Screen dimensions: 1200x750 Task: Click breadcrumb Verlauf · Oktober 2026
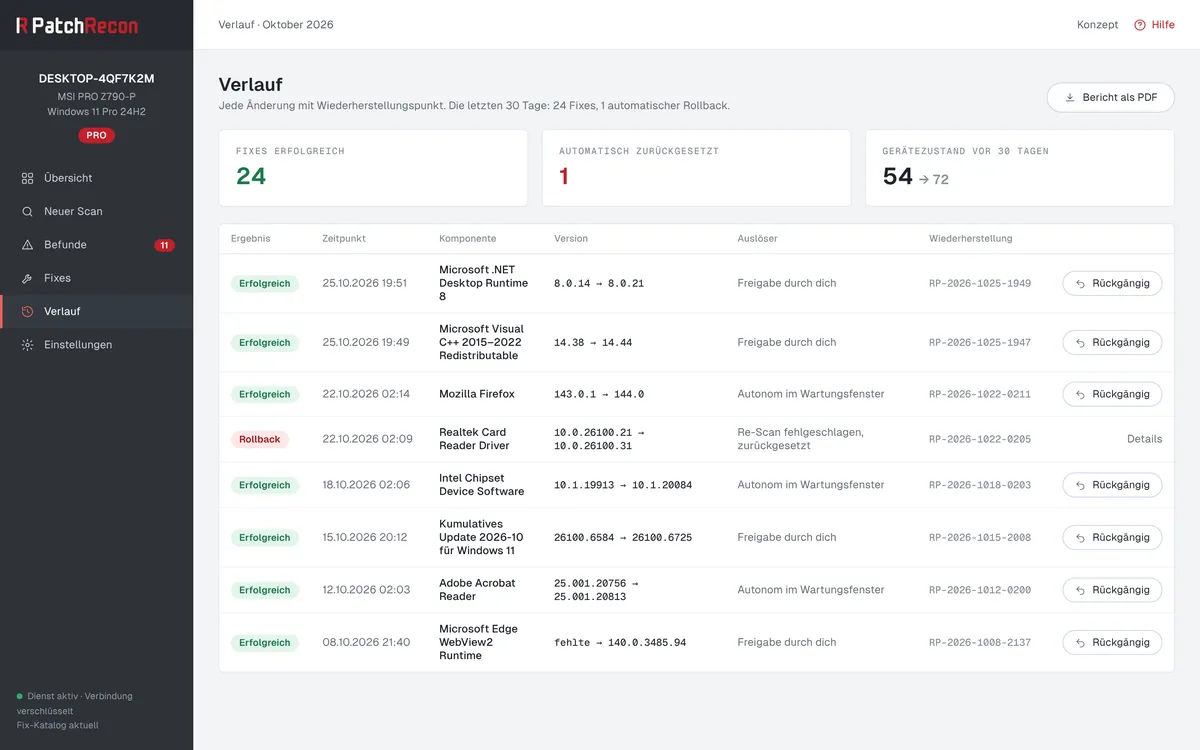pos(276,25)
